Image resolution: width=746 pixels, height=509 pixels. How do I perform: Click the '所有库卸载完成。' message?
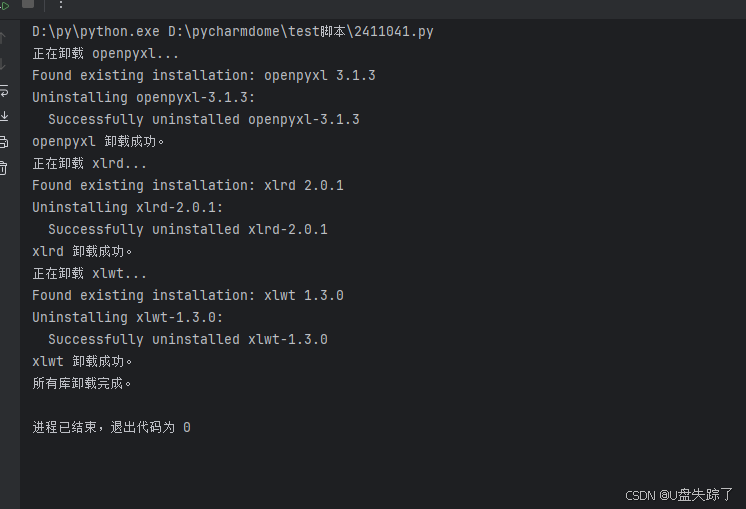(82, 383)
